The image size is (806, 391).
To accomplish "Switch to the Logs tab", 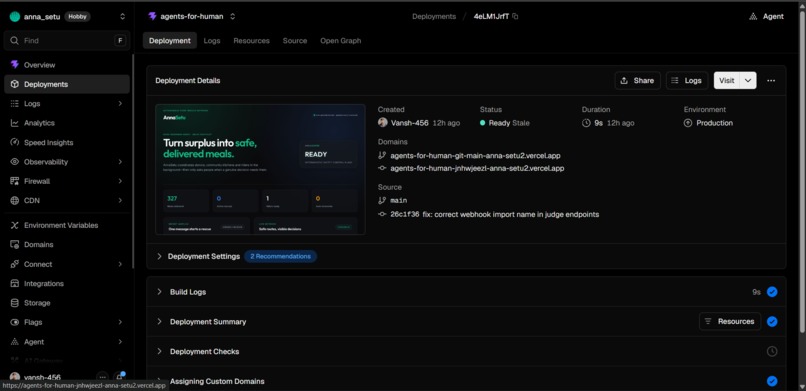I will click(x=212, y=41).
